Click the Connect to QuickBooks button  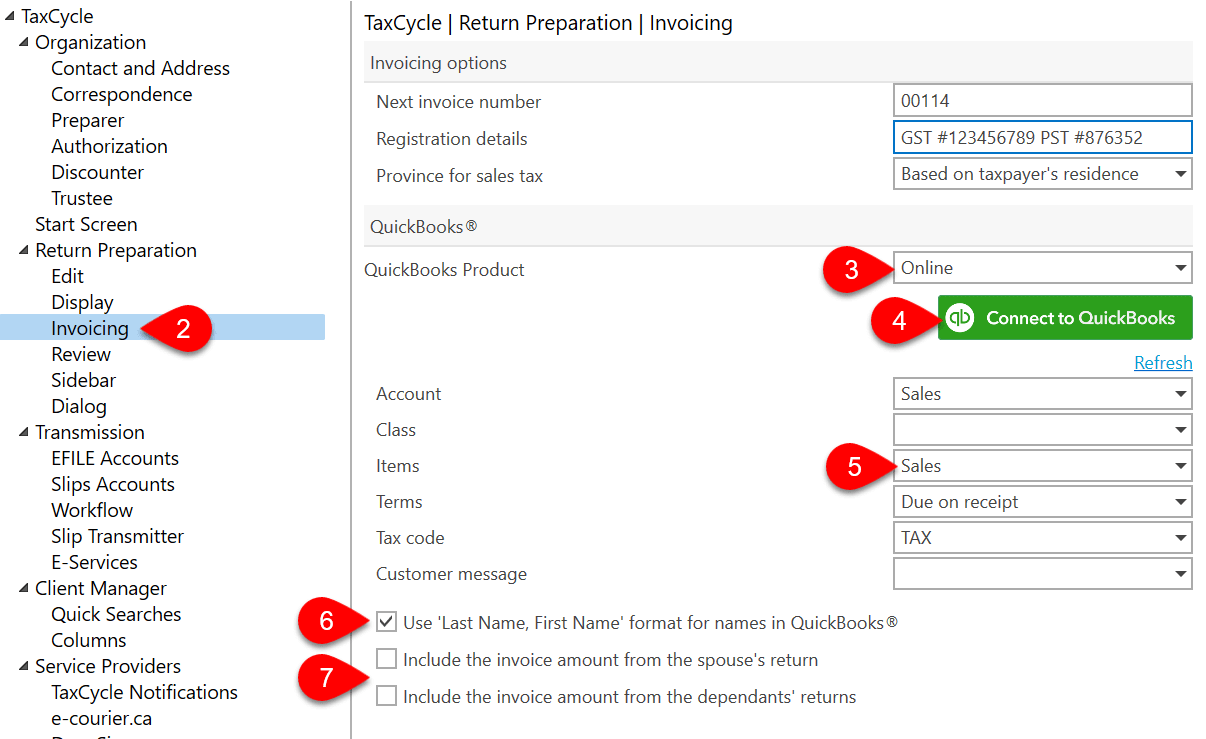1065,318
